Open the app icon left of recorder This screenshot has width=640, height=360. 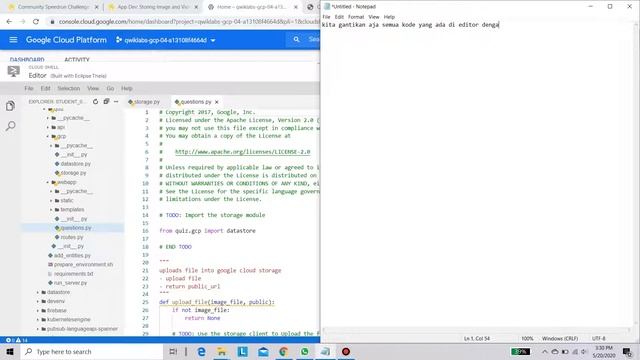pos(325,351)
